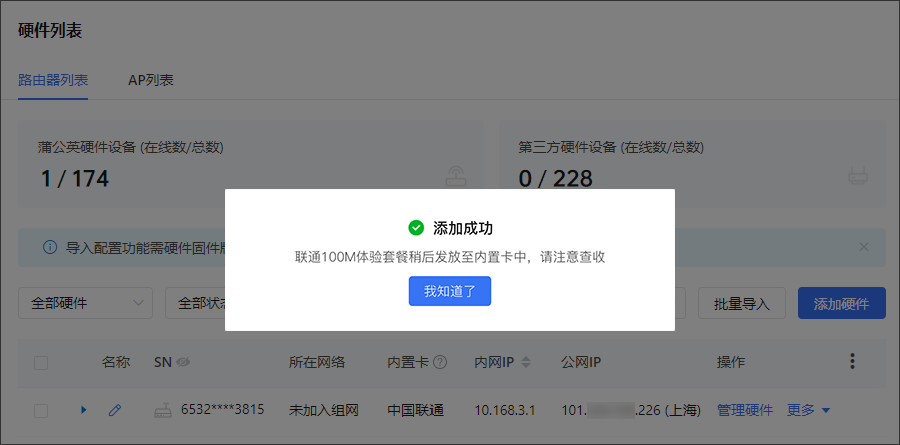
Task: Click the 第三方硬件设备 card device icon
Action: 858,177
